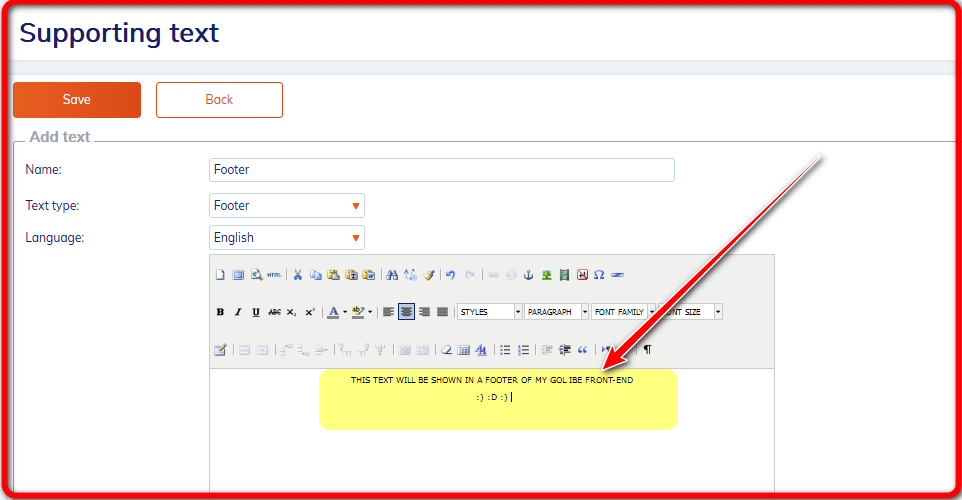The width and height of the screenshot is (962, 500).
Task: Insert an anchor using the anchor icon
Action: pos(529,274)
